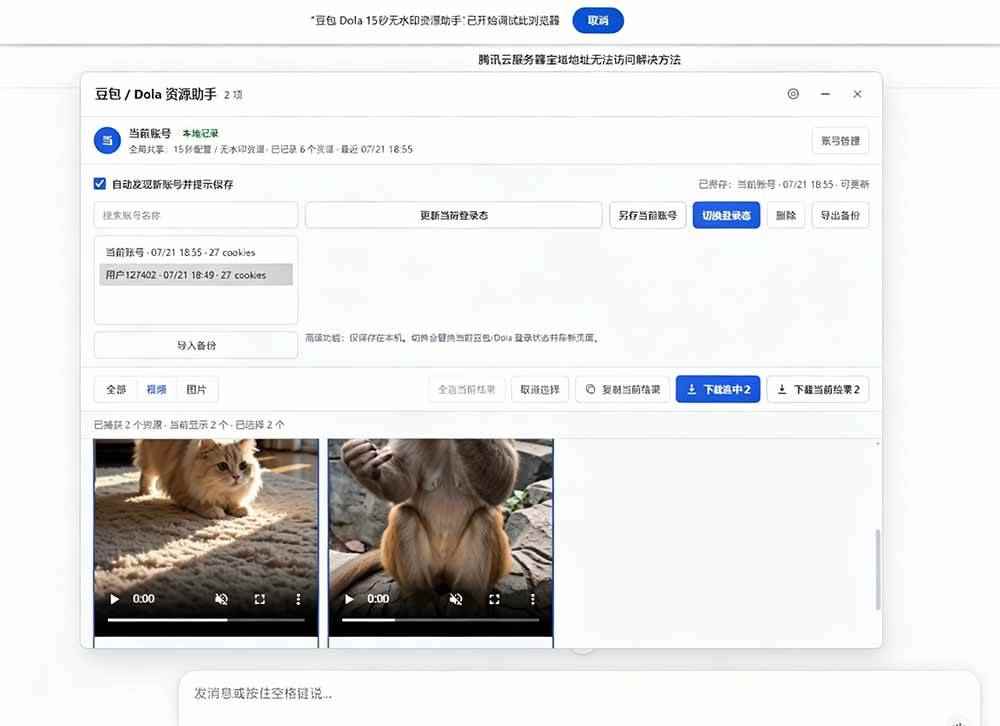Click the blue 下载选中 2 button
The width and height of the screenshot is (1000, 726).
click(718, 389)
